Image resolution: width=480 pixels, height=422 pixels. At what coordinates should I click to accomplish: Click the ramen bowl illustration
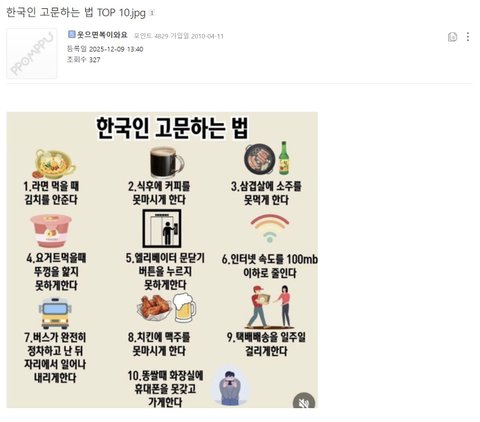pyautogui.click(x=54, y=164)
